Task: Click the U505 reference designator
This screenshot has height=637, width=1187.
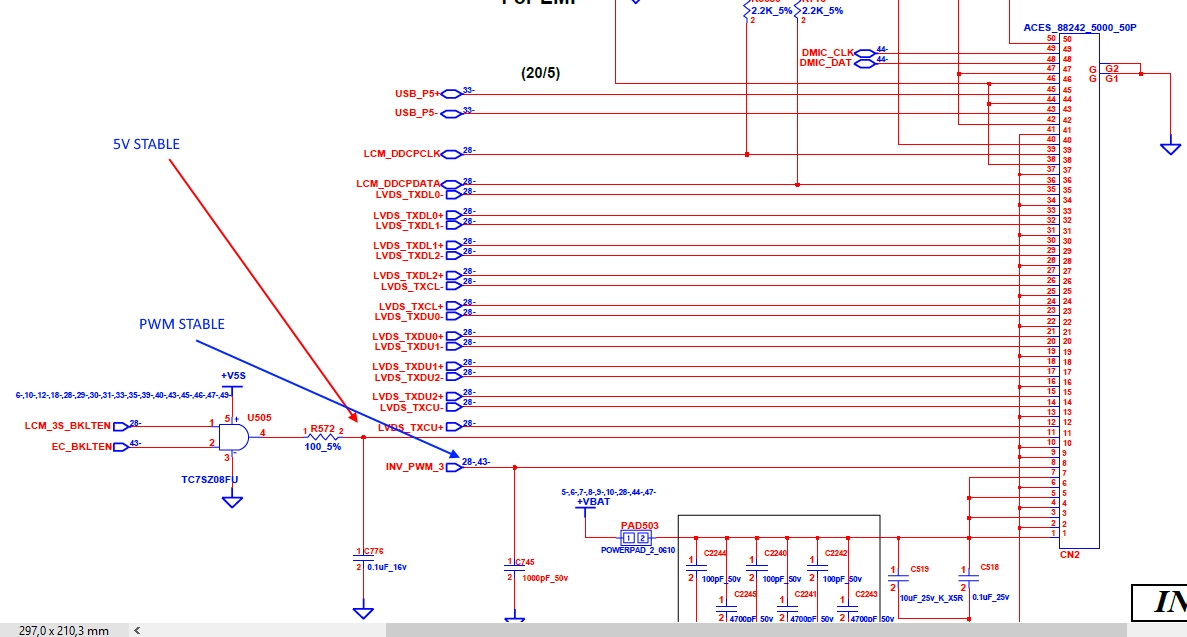Action: [x=259, y=417]
